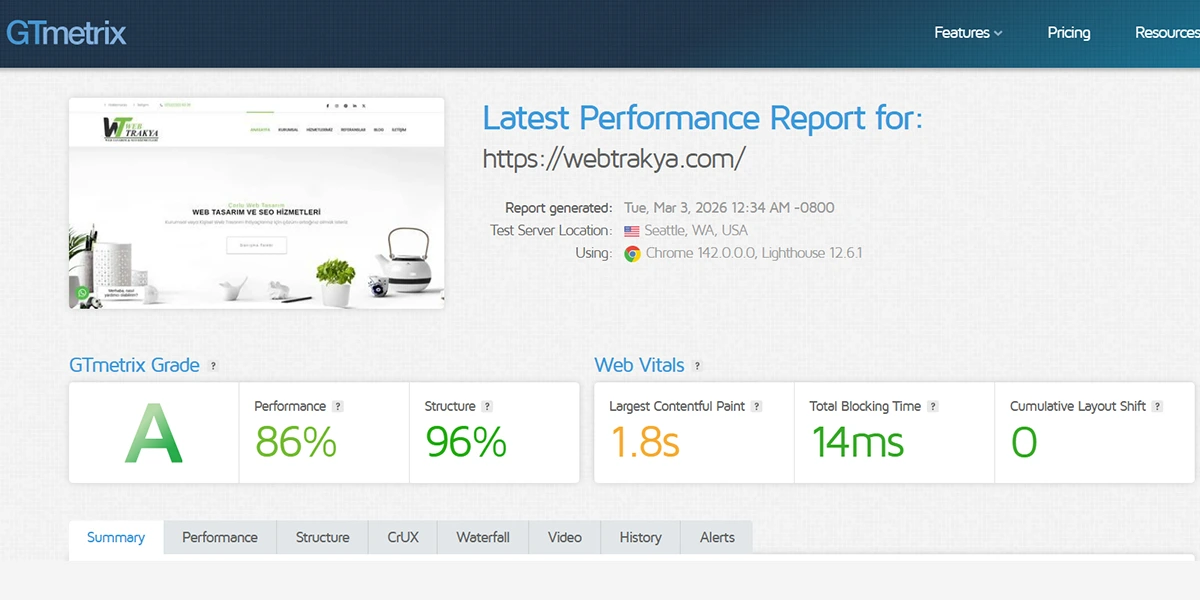Image resolution: width=1200 pixels, height=600 pixels.
Task: Click help icon for Cumulative Layout Shift
Action: 1157,407
